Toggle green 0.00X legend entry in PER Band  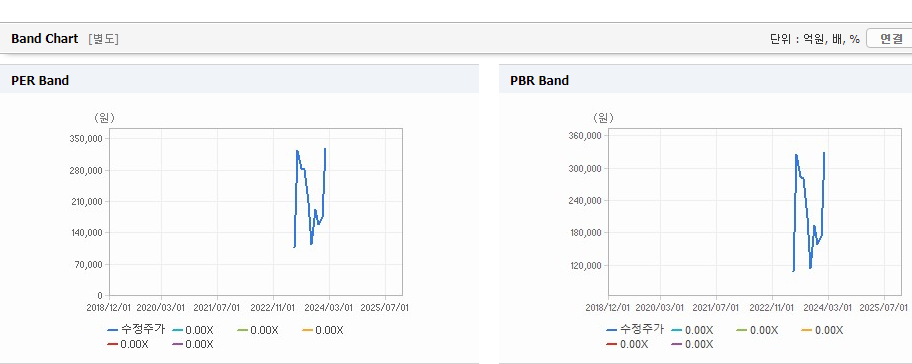pos(258,330)
